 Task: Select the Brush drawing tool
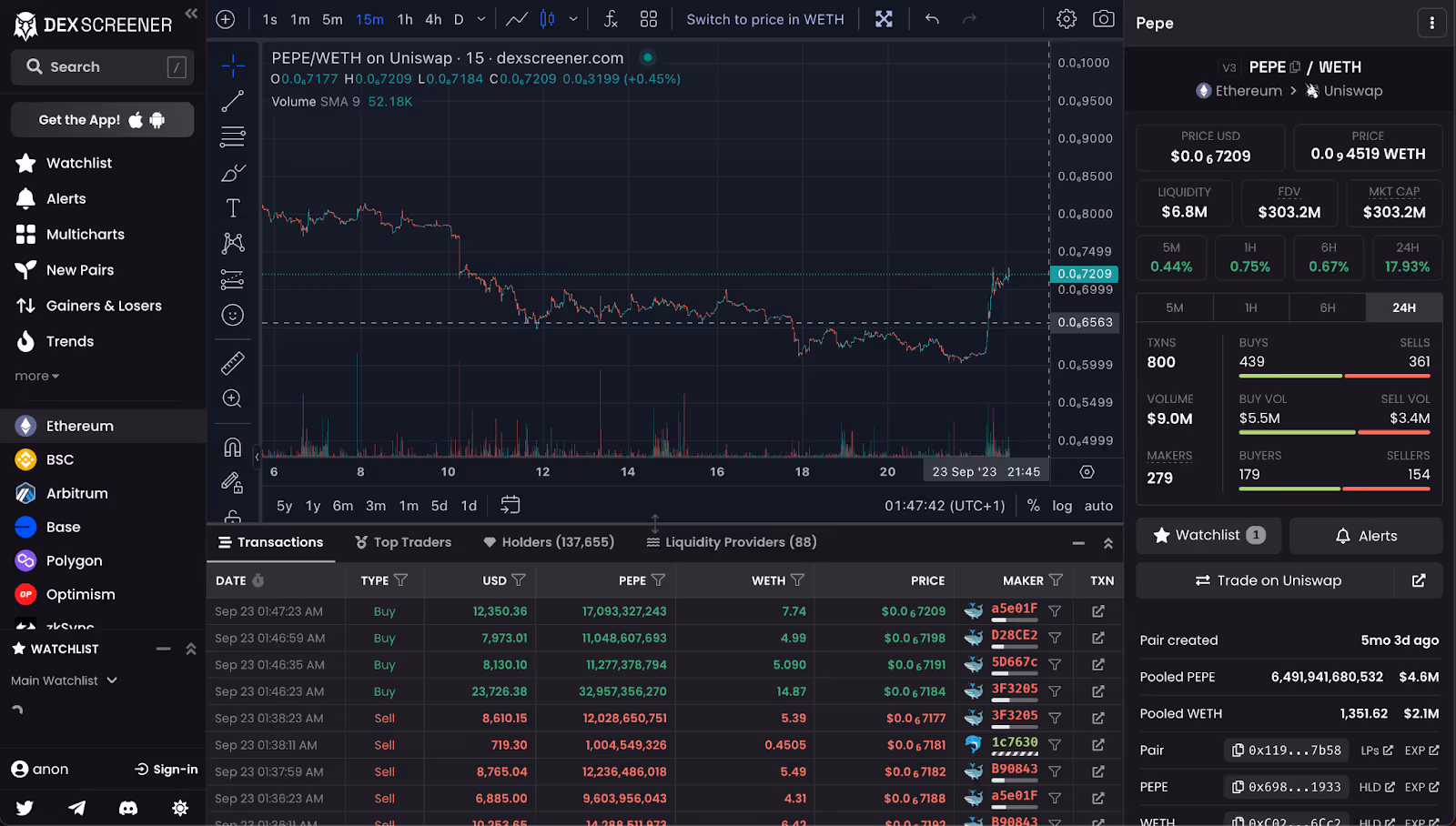pos(232,172)
